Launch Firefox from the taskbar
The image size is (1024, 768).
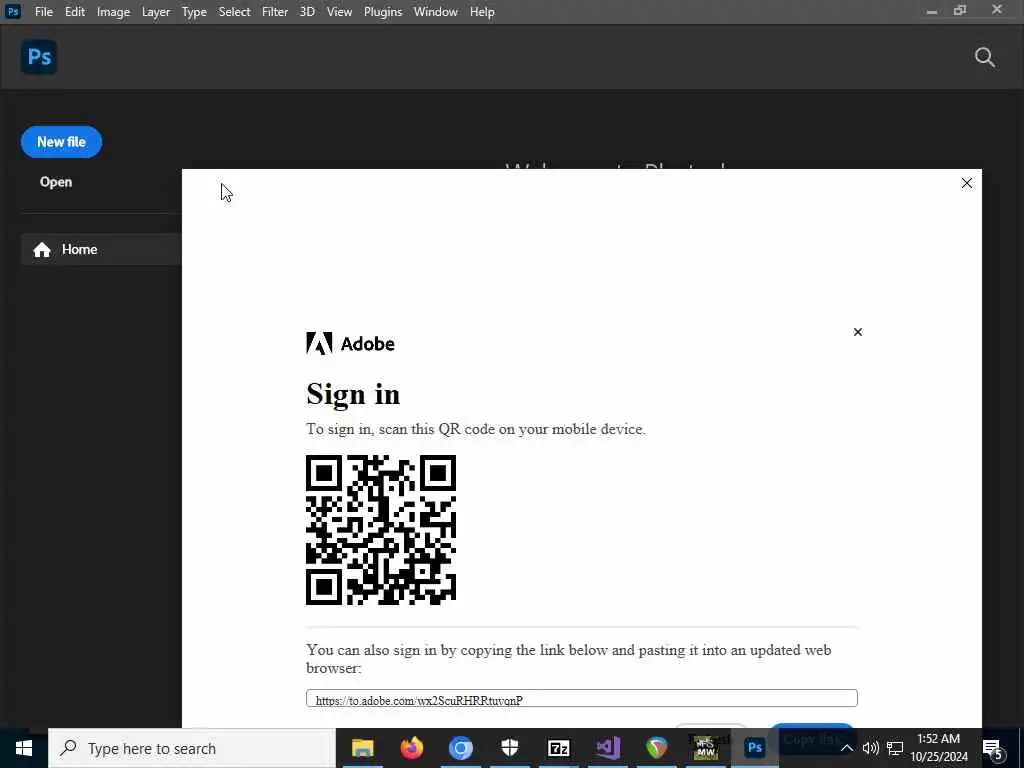pos(411,748)
